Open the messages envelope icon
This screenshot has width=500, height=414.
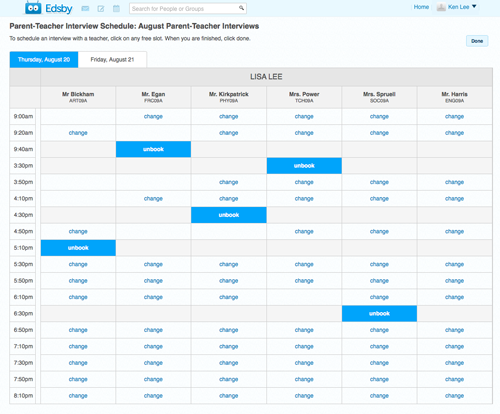click(85, 9)
